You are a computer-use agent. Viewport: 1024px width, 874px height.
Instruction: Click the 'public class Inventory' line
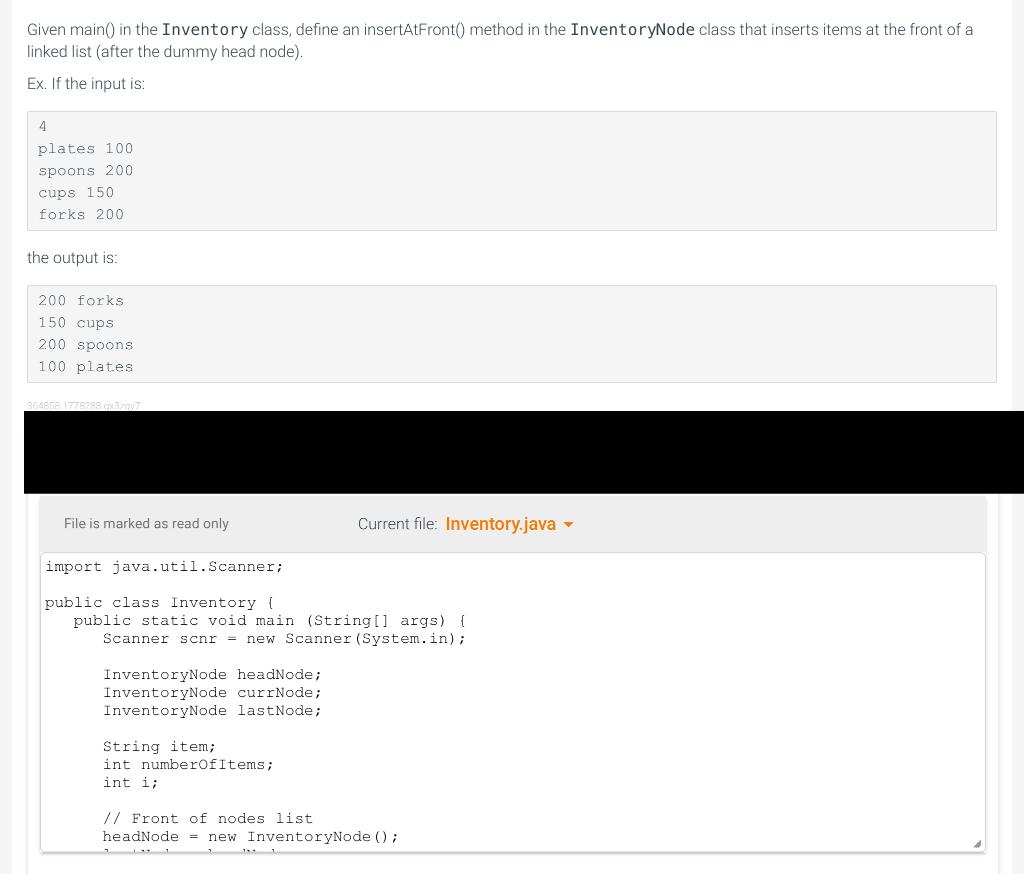tap(160, 602)
